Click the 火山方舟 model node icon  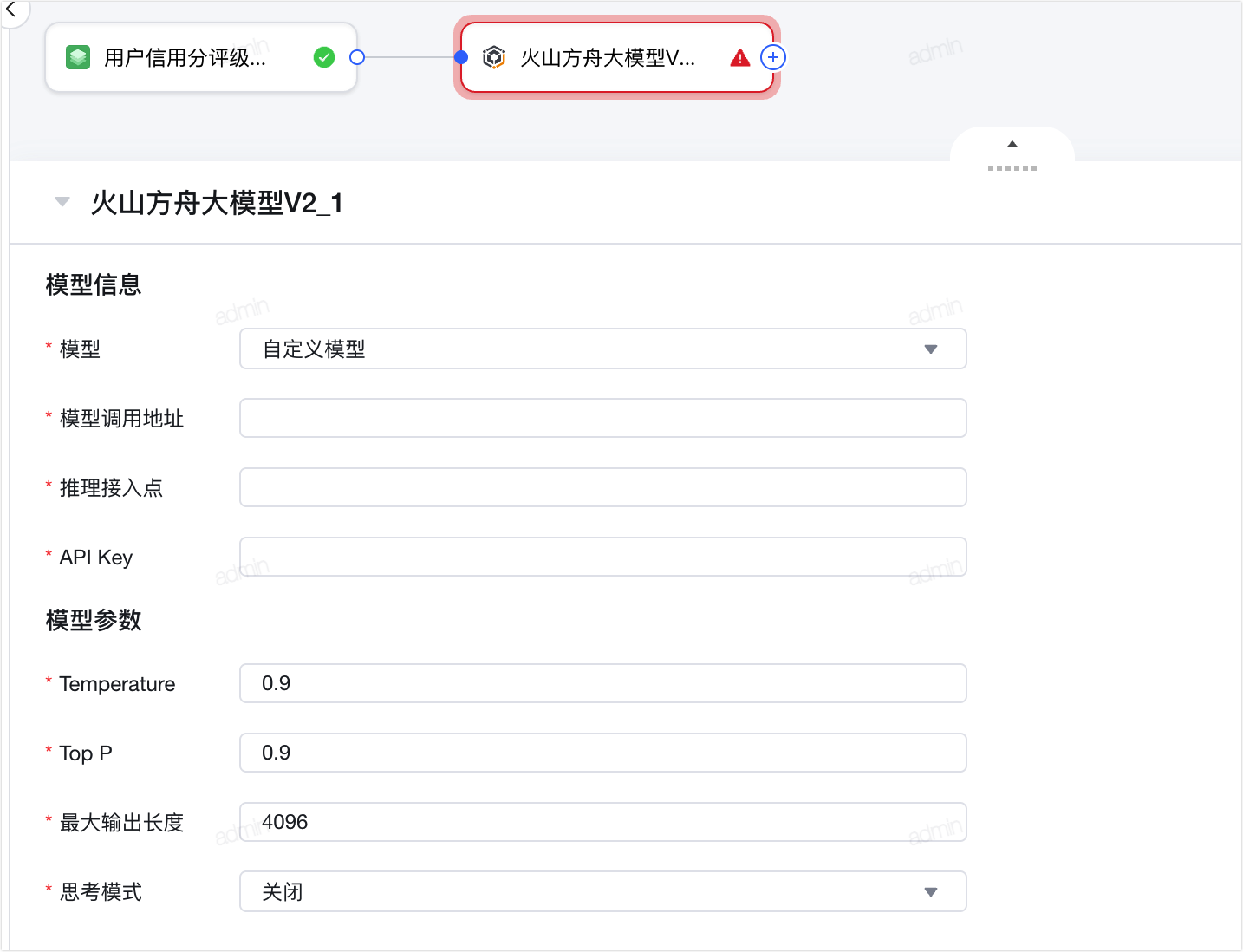pos(494,57)
